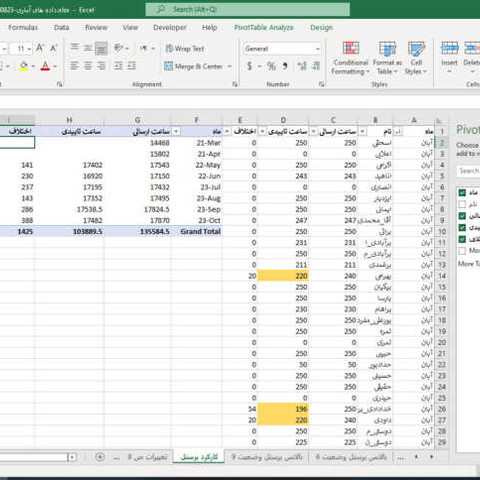Click the Decrease Font Size icon
The width and height of the screenshot is (480, 480).
pos(54,48)
